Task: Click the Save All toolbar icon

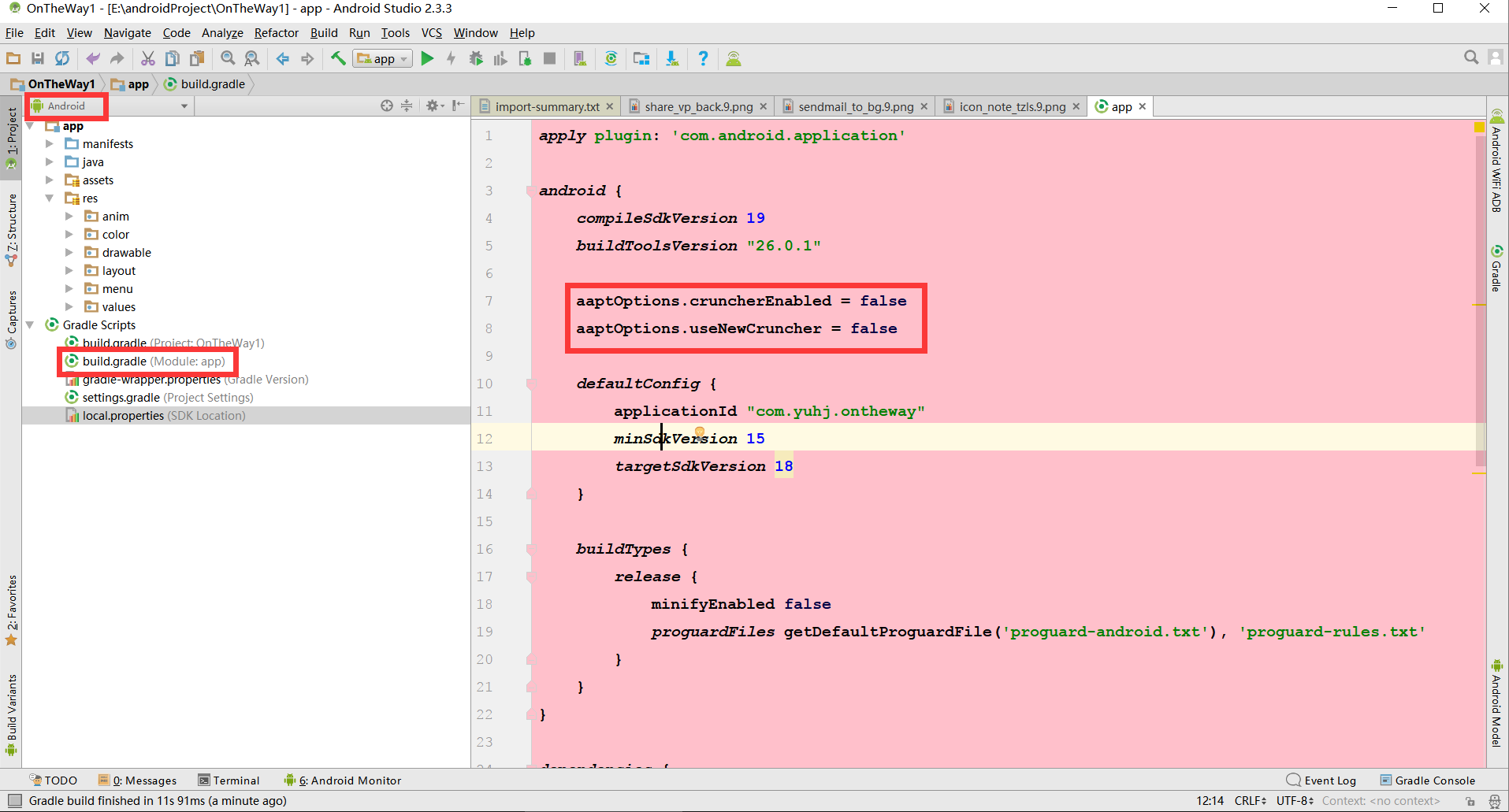Action: pyautogui.click(x=38, y=58)
